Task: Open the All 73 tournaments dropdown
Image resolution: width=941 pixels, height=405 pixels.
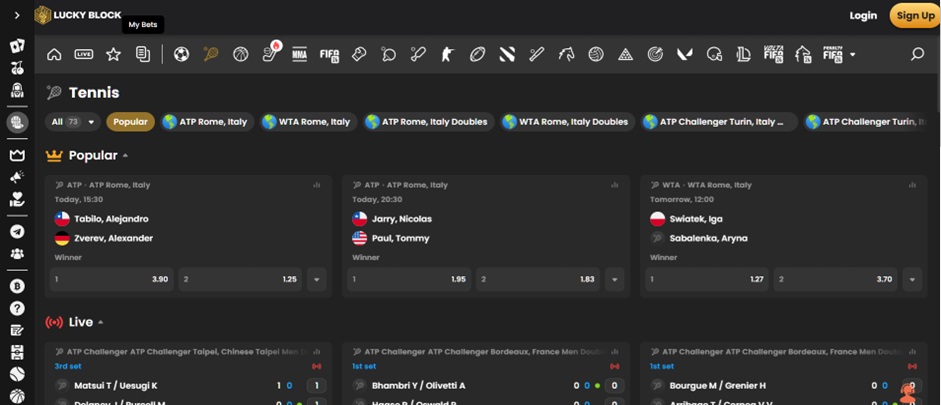Action: coord(73,122)
